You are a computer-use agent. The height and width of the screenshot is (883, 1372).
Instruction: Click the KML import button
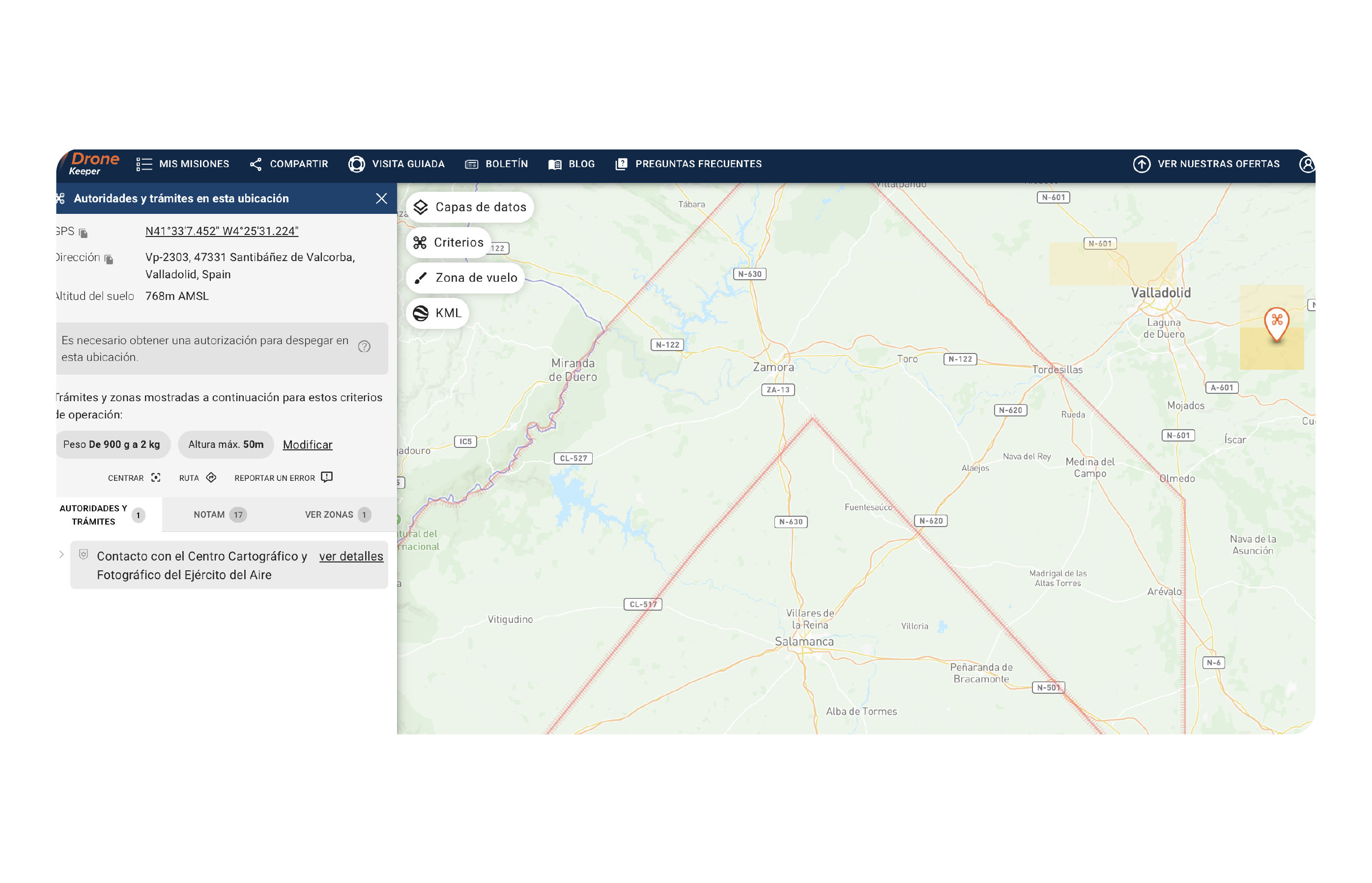tap(437, 313)
